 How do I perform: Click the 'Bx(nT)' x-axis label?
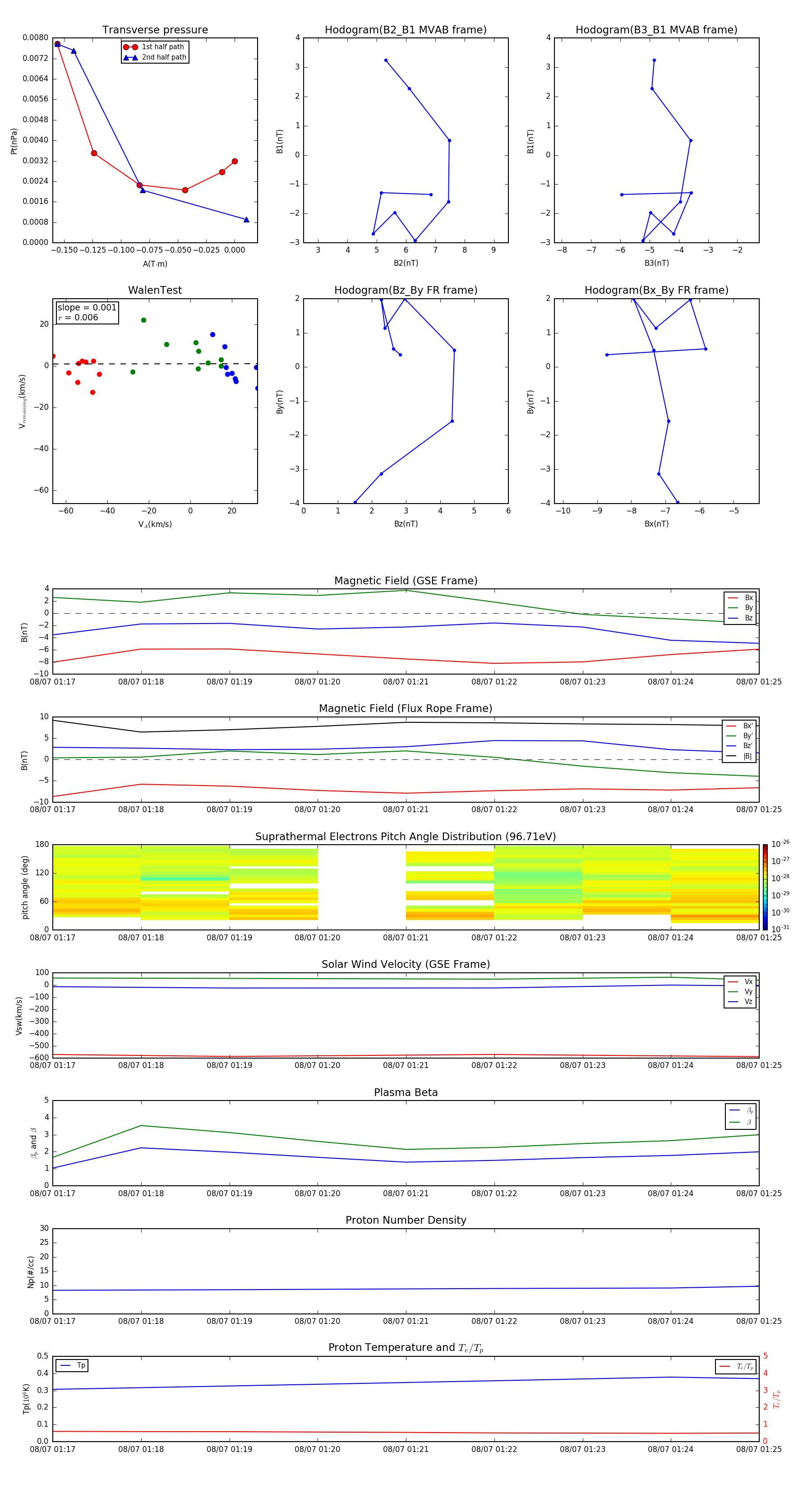pos(656,524)
